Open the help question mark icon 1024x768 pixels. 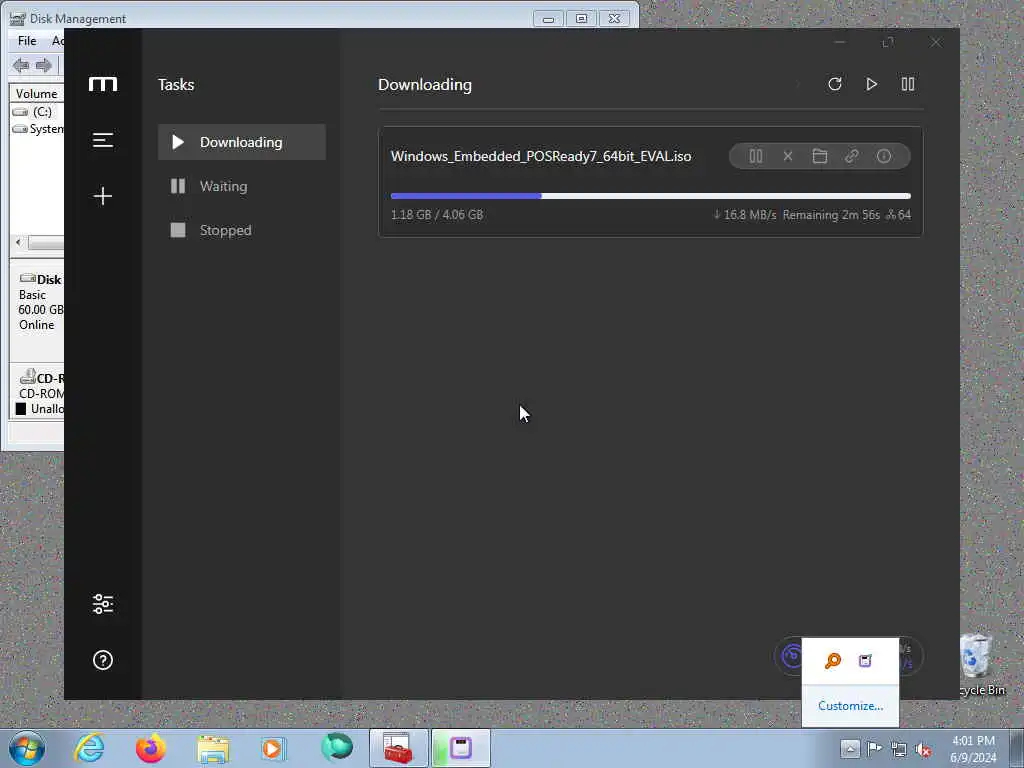[x=103, y=660]
